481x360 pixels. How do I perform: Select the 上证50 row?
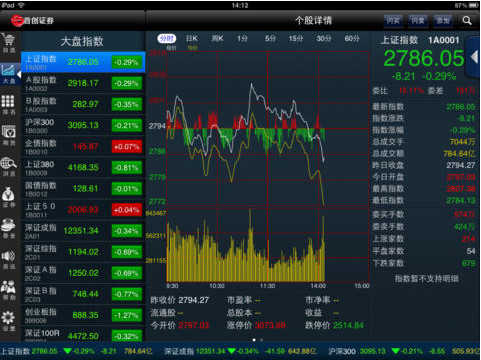[x=83, y=210]
